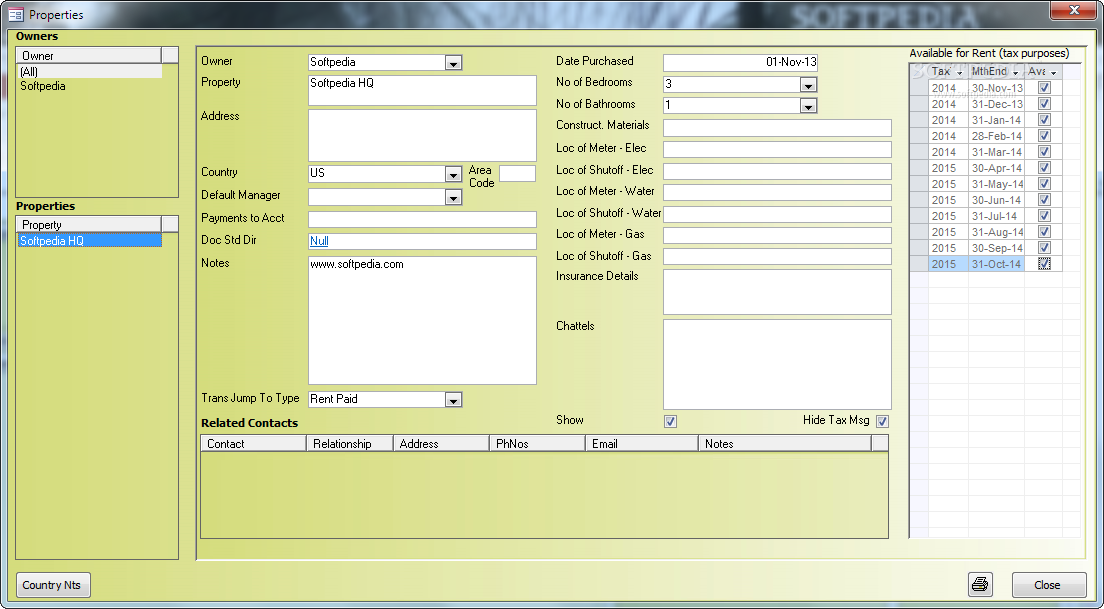Close the Properties window with X

coord(1074,10)
